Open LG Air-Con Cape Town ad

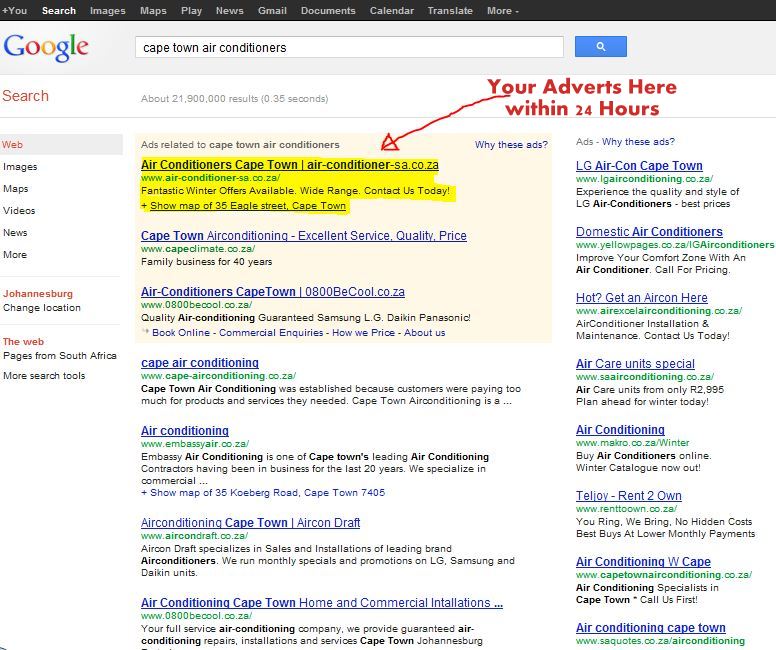[639, 165]
